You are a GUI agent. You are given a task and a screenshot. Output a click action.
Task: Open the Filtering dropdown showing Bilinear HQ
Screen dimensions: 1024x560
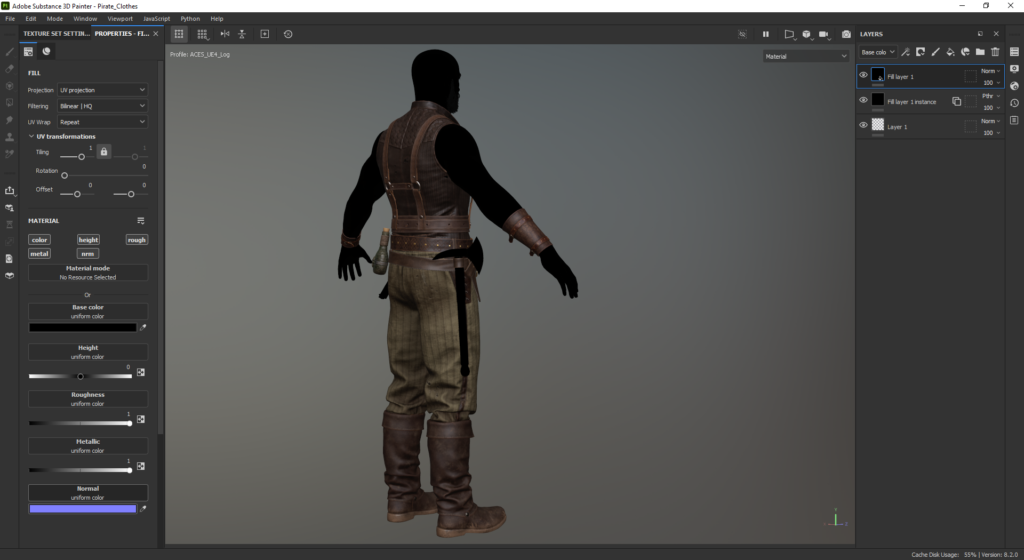pyautogui.click(x=103, y=106)
